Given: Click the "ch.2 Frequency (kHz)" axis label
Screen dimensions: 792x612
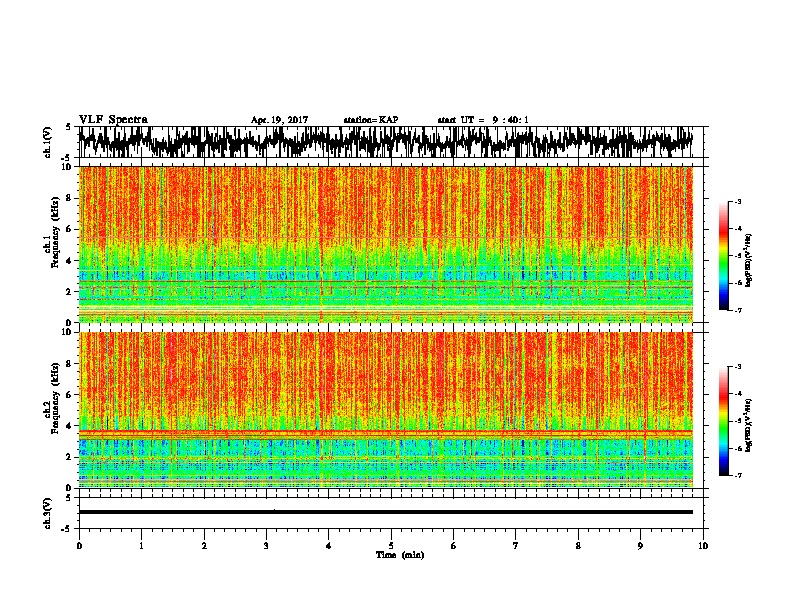Looking at the screenshot, I should tap(54, 398).
